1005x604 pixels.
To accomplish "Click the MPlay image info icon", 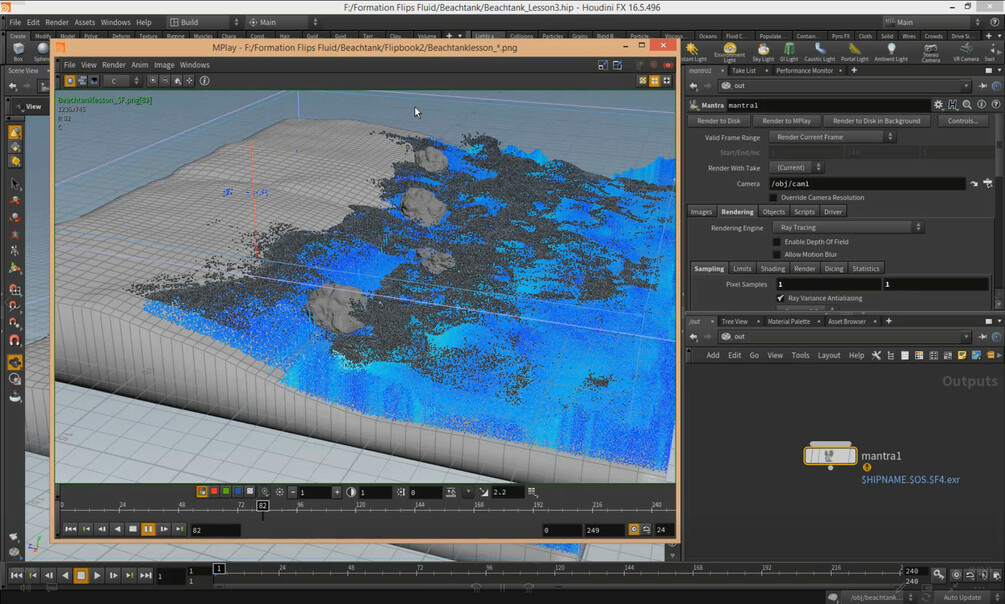I will 205,81.
